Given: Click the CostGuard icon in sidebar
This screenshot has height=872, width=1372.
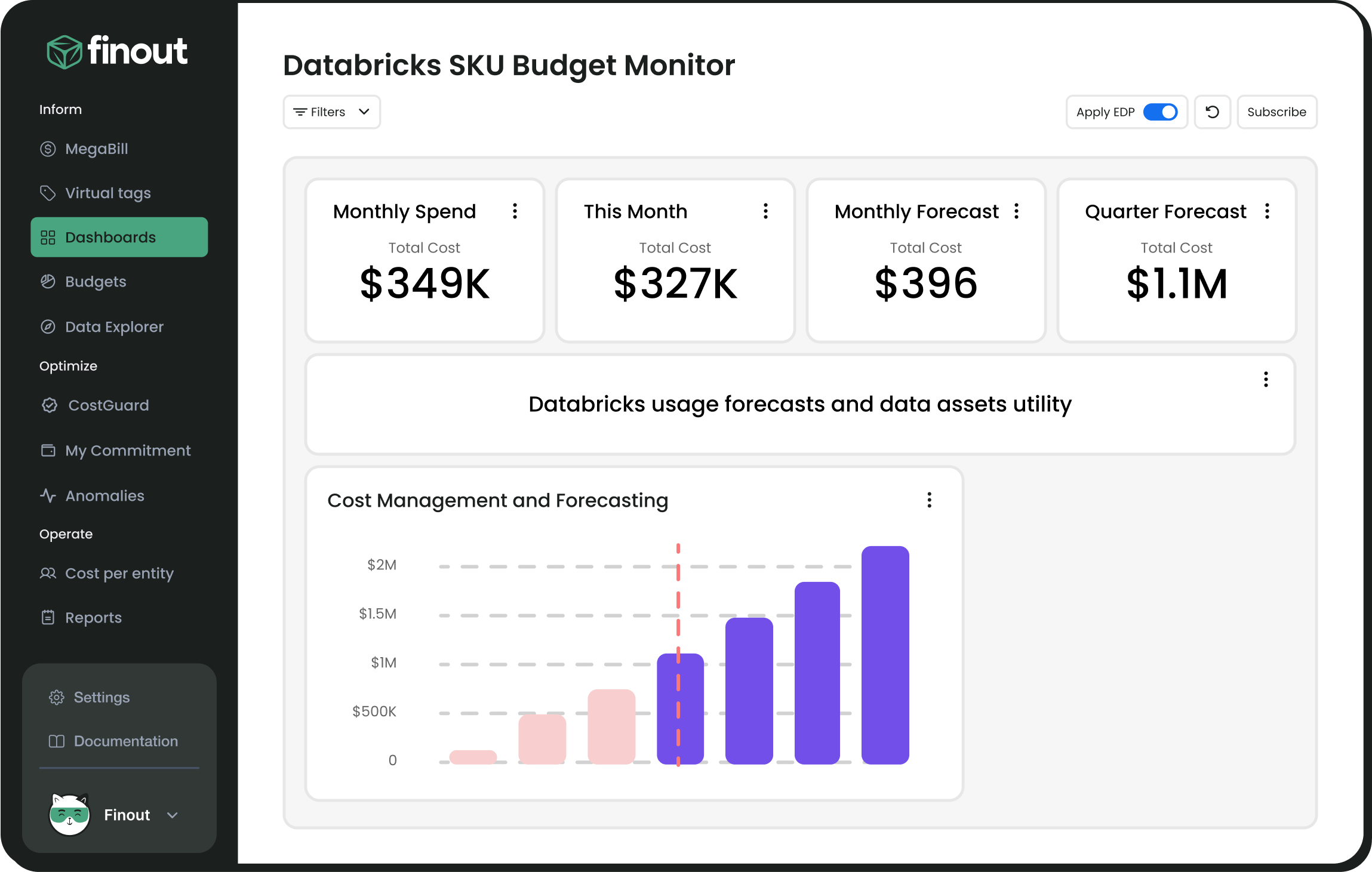Looking at the screenshot, I should pos(47,405).
